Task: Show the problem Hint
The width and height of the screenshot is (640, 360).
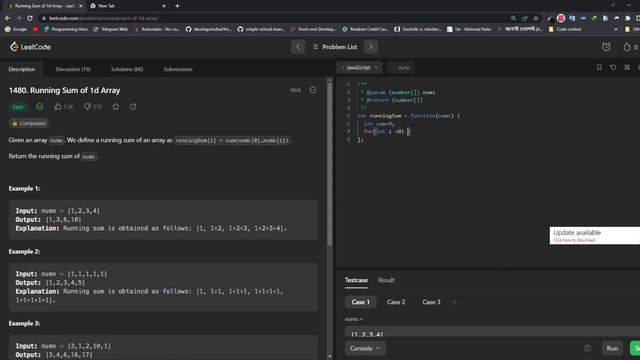Action: click(x=295, y=90)
